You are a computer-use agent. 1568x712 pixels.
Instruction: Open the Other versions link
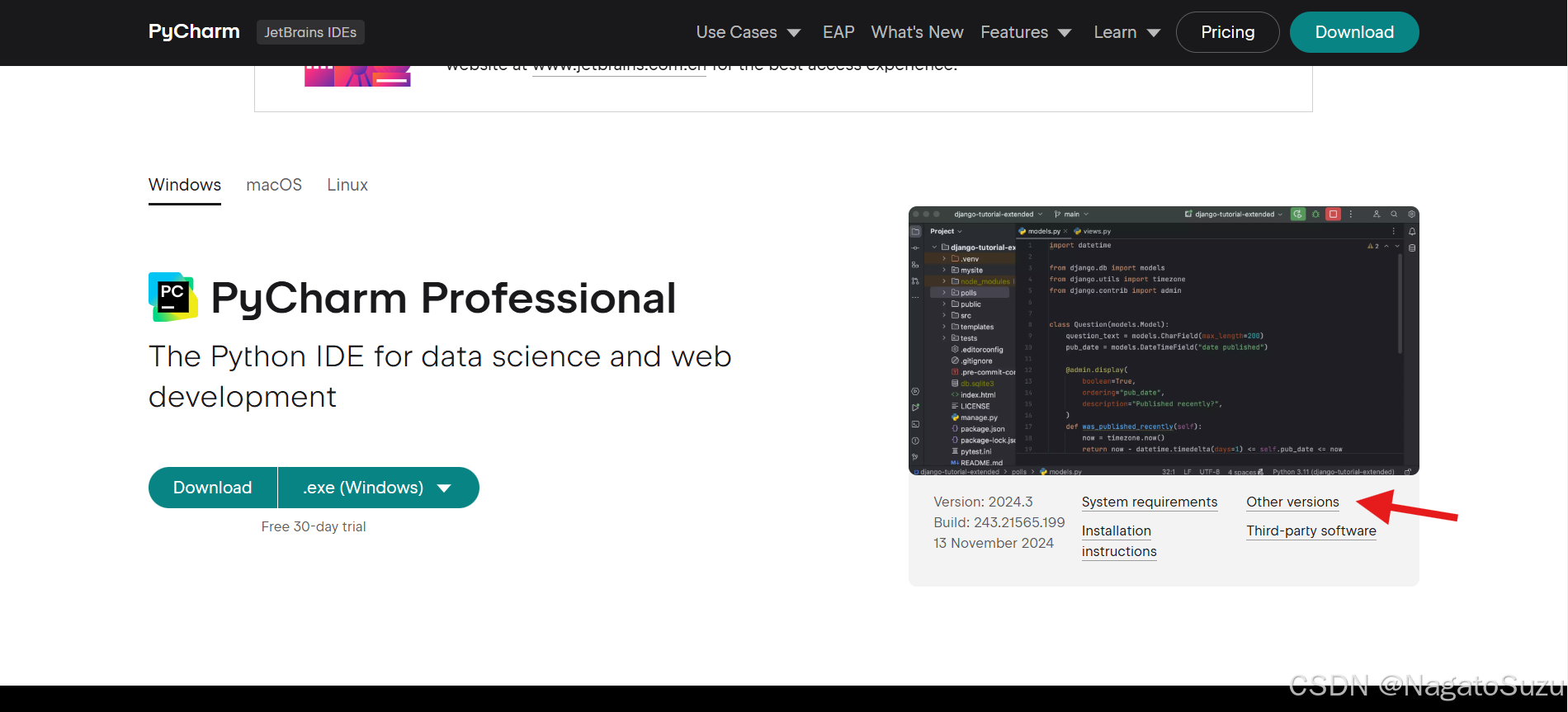point(1292,502)
